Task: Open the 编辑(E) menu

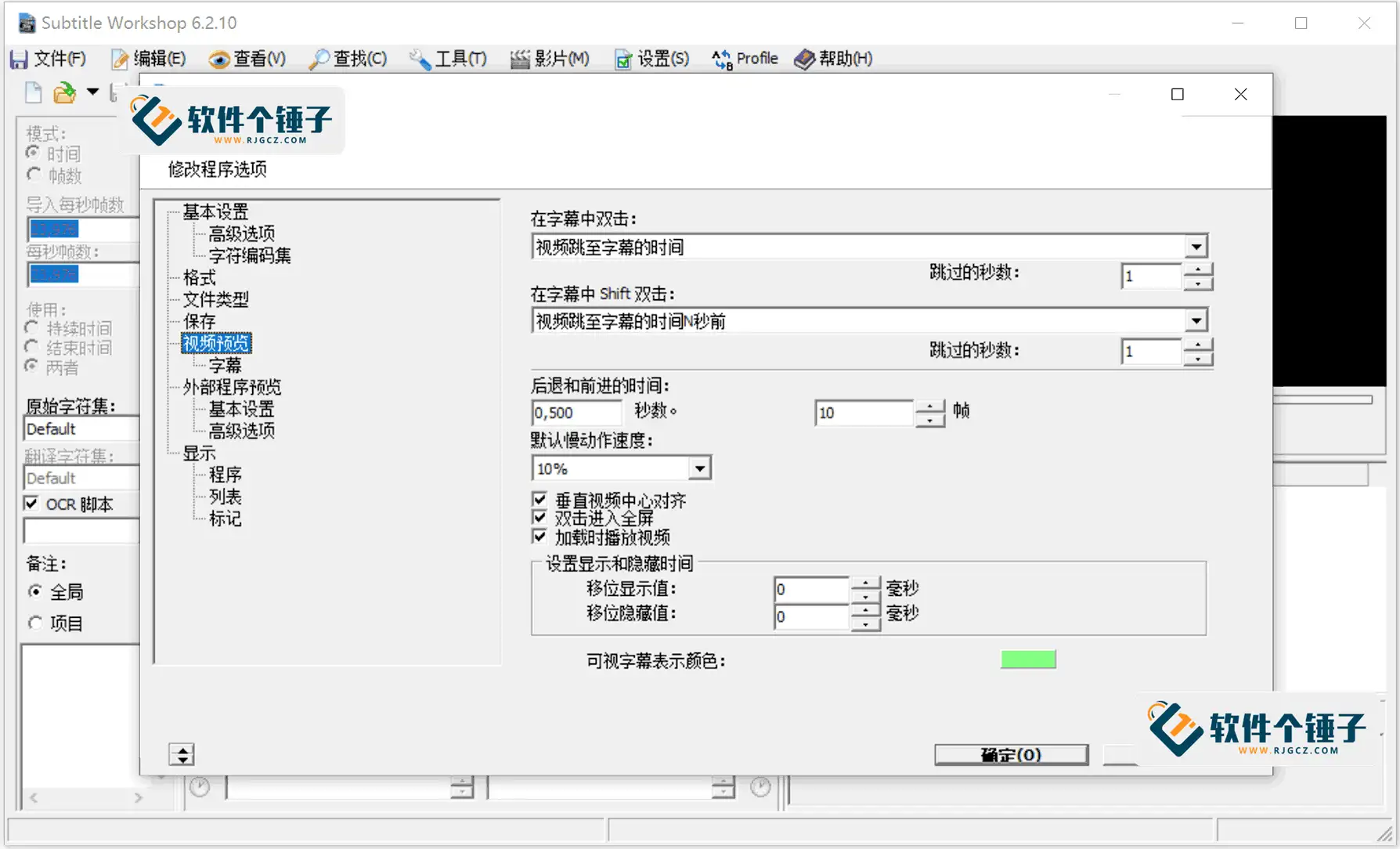Action: coord(149,59)
